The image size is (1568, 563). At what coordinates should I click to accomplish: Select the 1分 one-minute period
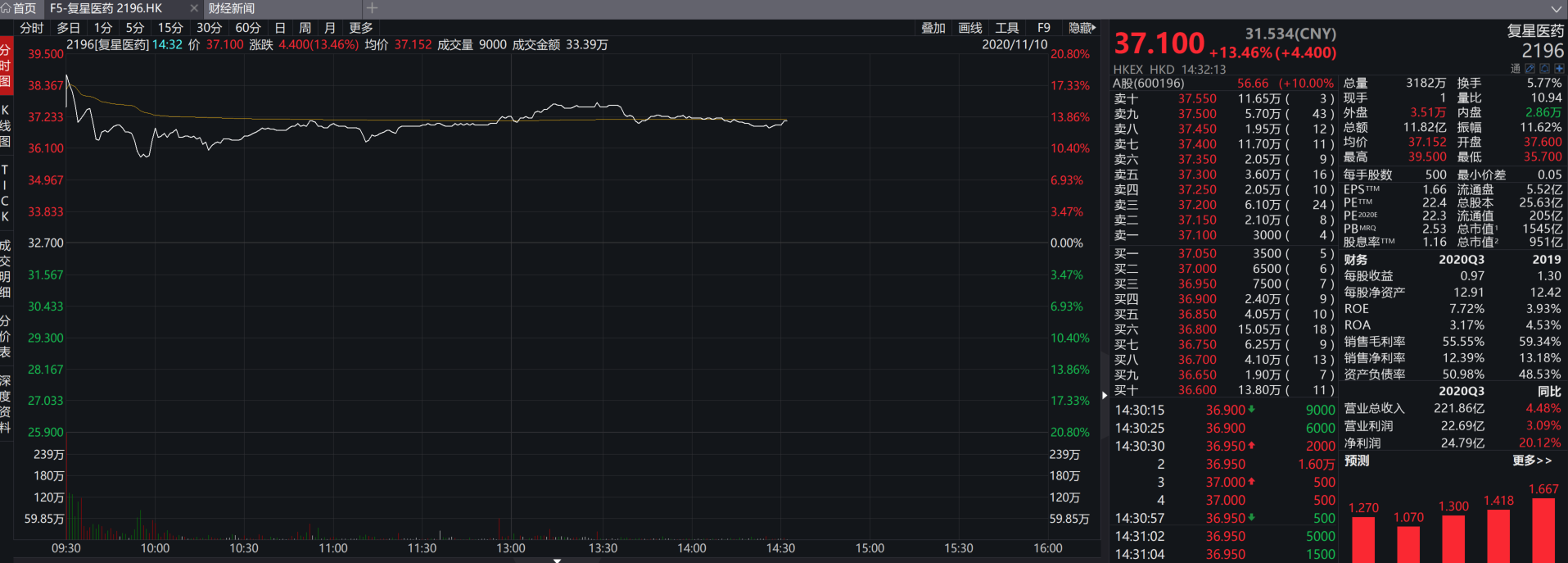103,28
